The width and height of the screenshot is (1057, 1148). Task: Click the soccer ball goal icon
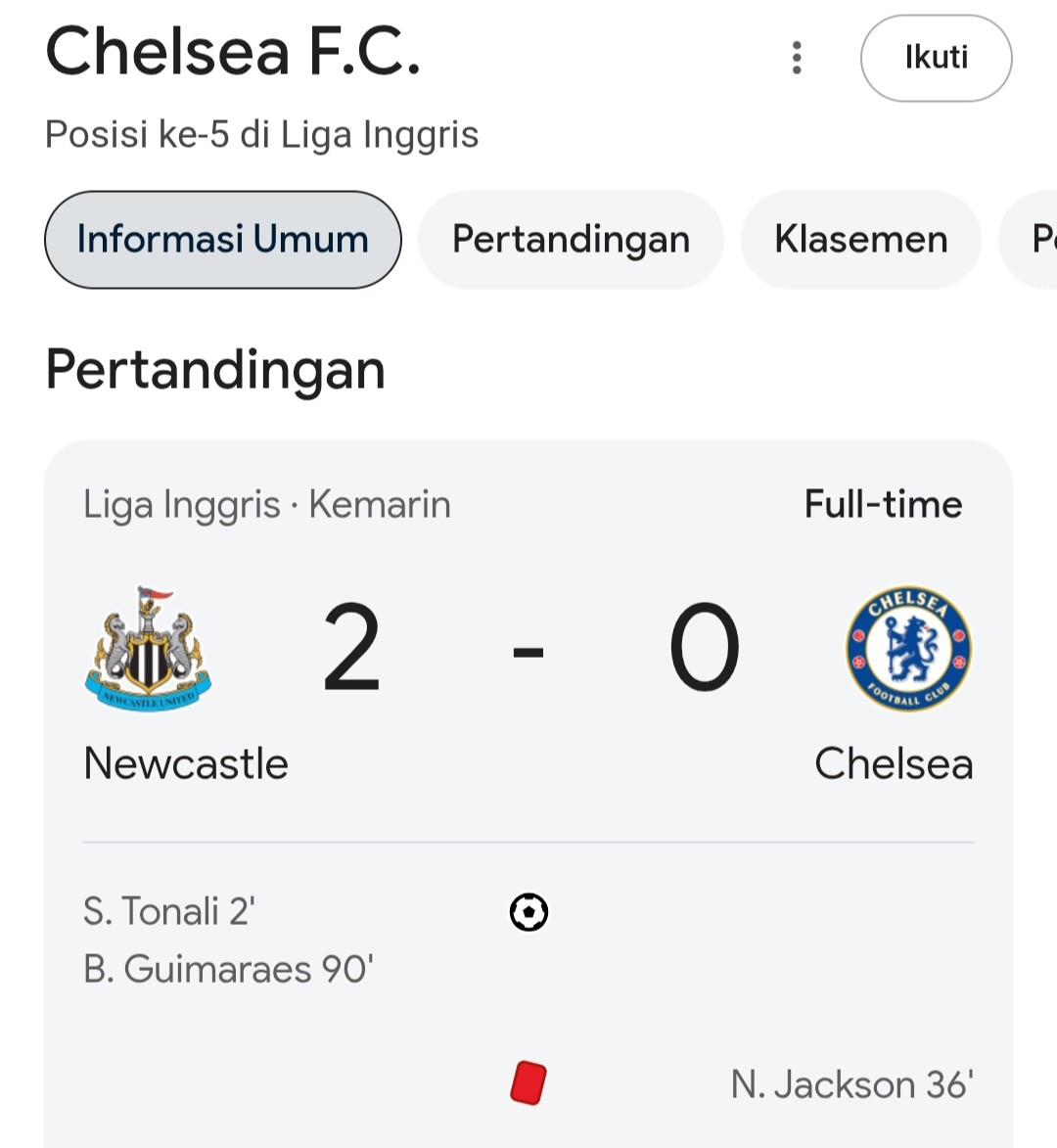coord(528,912)
